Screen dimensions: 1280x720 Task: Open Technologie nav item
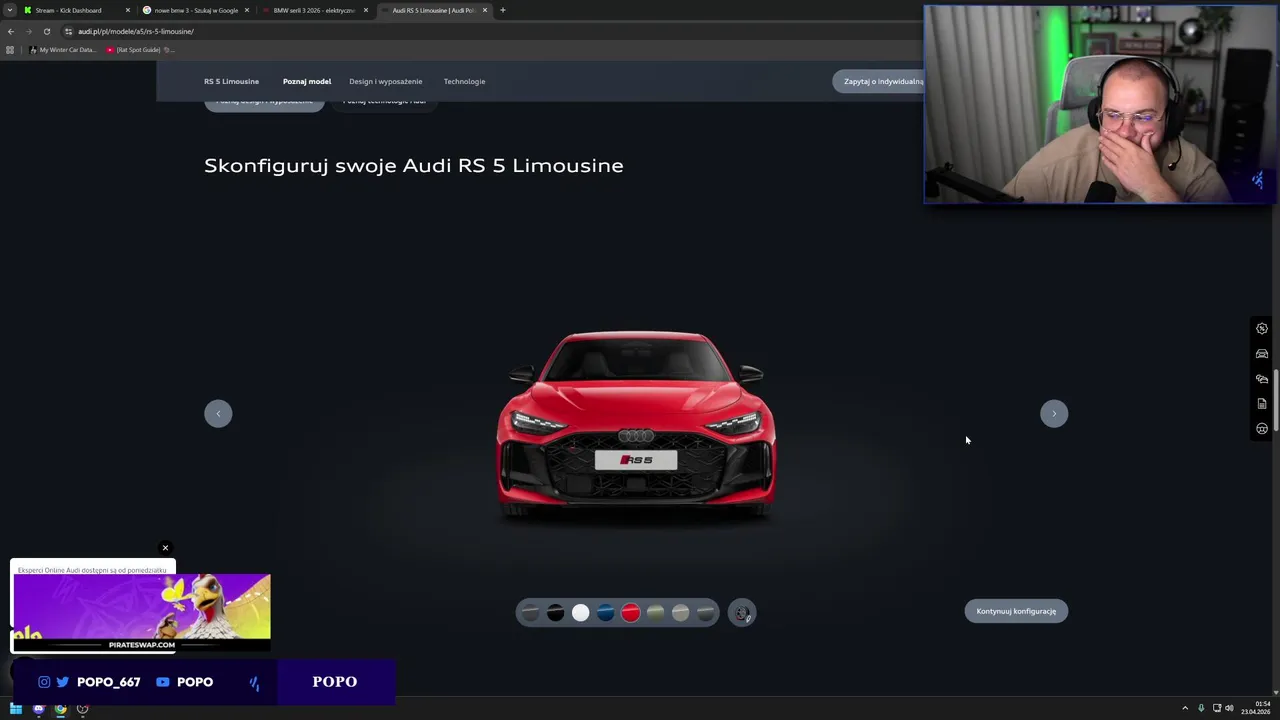(464, 82)
